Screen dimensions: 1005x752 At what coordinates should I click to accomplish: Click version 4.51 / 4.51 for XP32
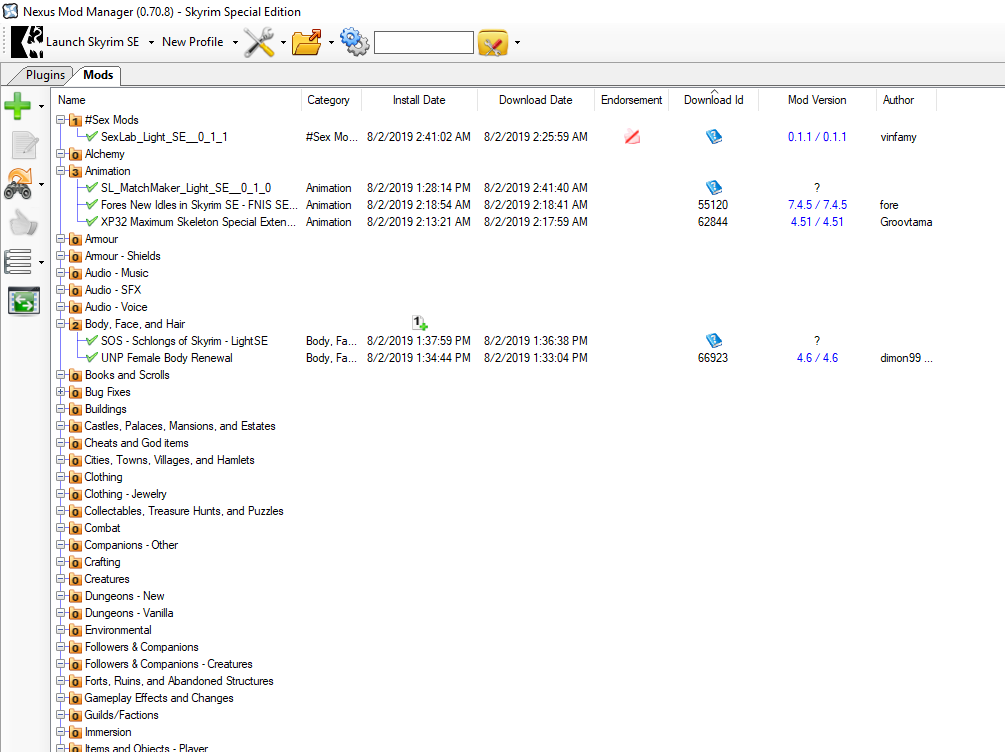click(x=817, y=222)
